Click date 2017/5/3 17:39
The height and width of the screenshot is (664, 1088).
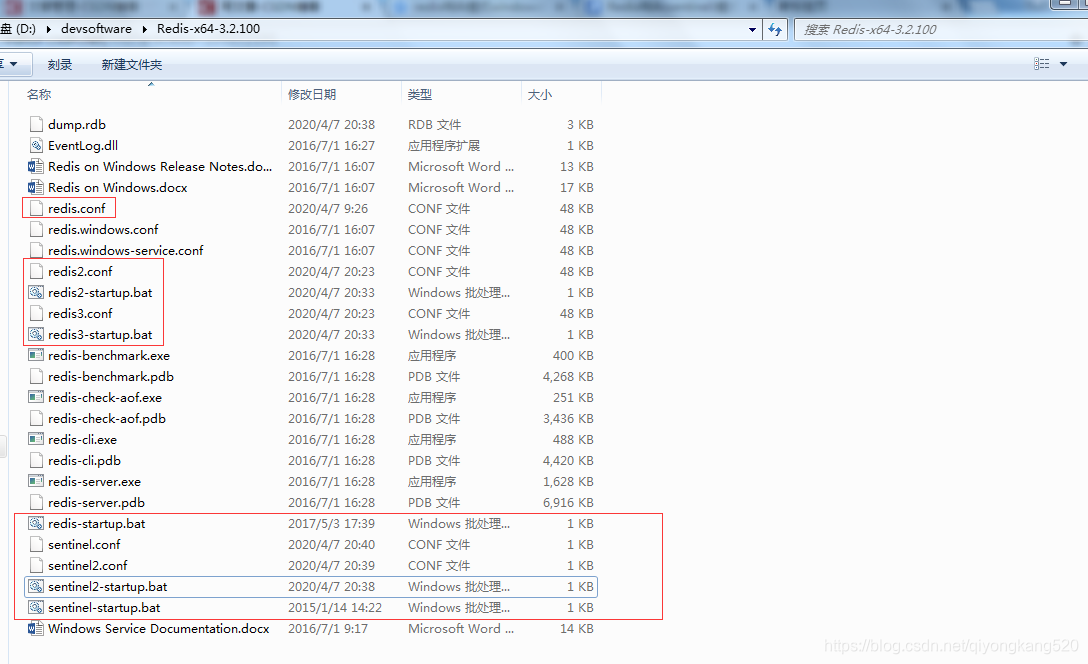tap(331, 524)
